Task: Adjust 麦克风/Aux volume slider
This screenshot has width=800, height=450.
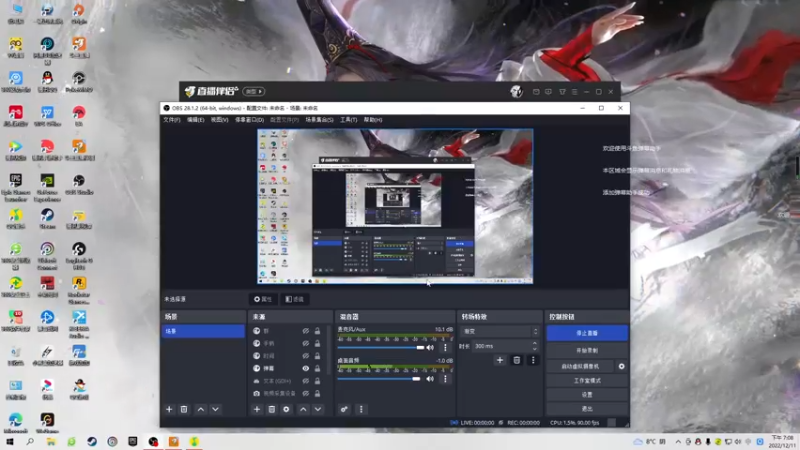Action: [380, 347]
